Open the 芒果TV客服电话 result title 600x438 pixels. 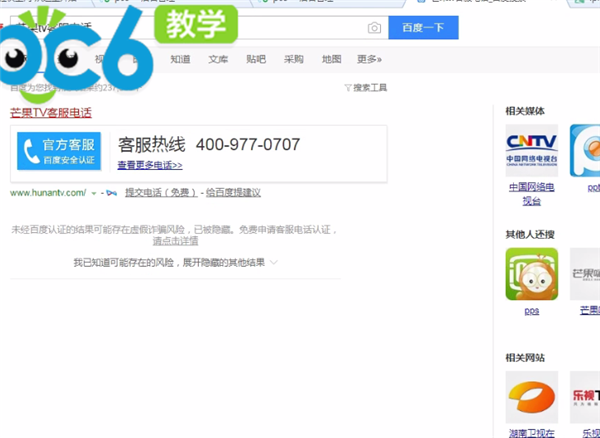tap(51, 113)
